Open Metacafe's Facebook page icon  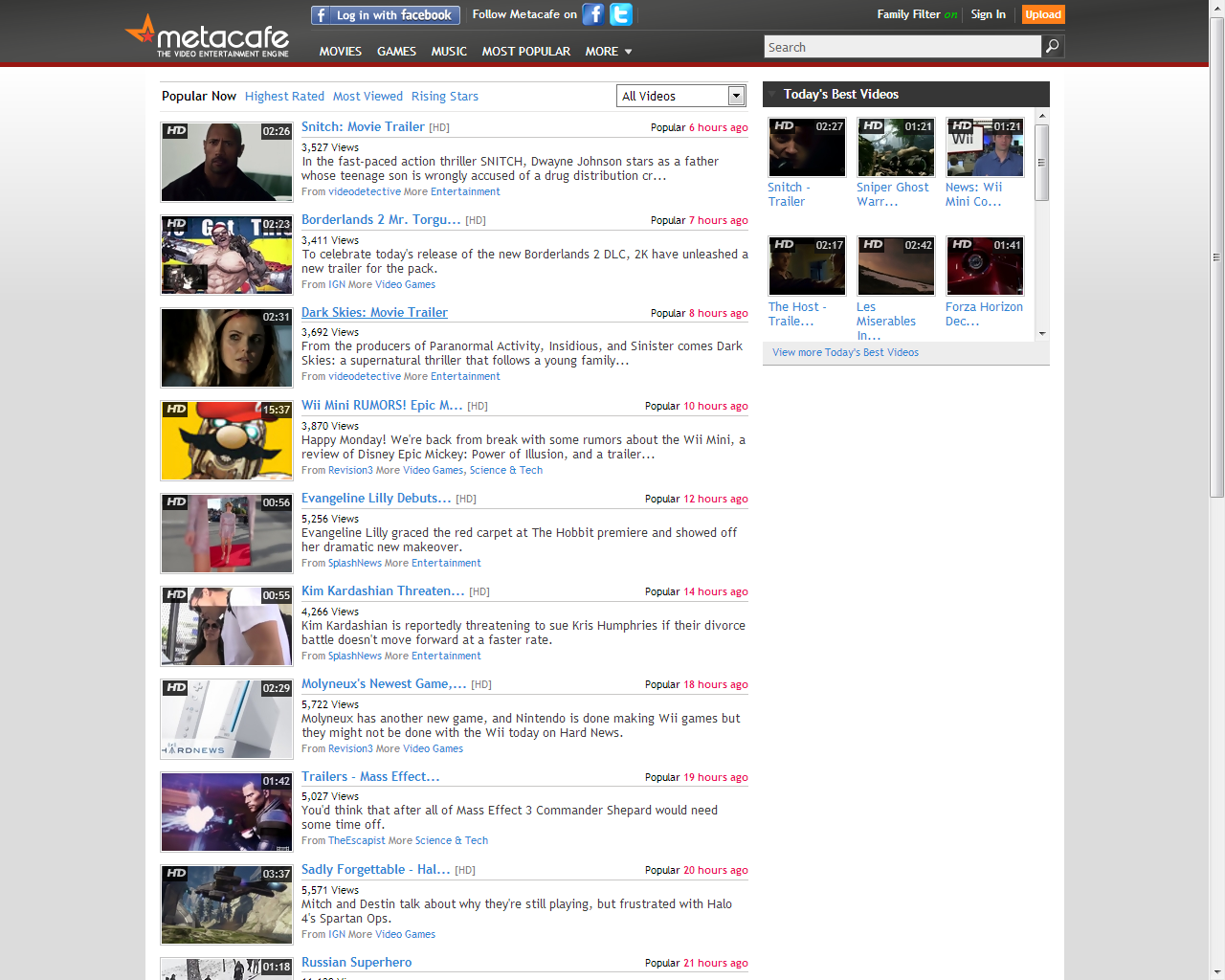click(x=593, y=14)
